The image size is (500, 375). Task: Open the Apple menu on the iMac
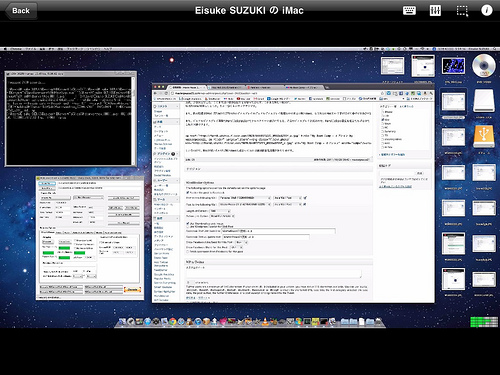5,49
